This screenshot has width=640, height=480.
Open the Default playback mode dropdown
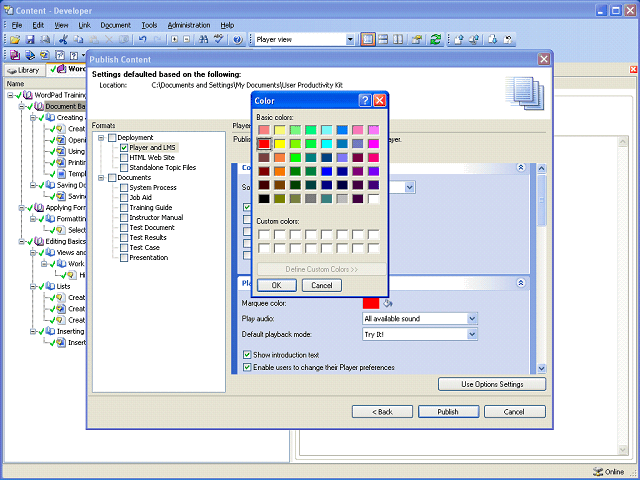pyautogui.click(x=472, y=334)
